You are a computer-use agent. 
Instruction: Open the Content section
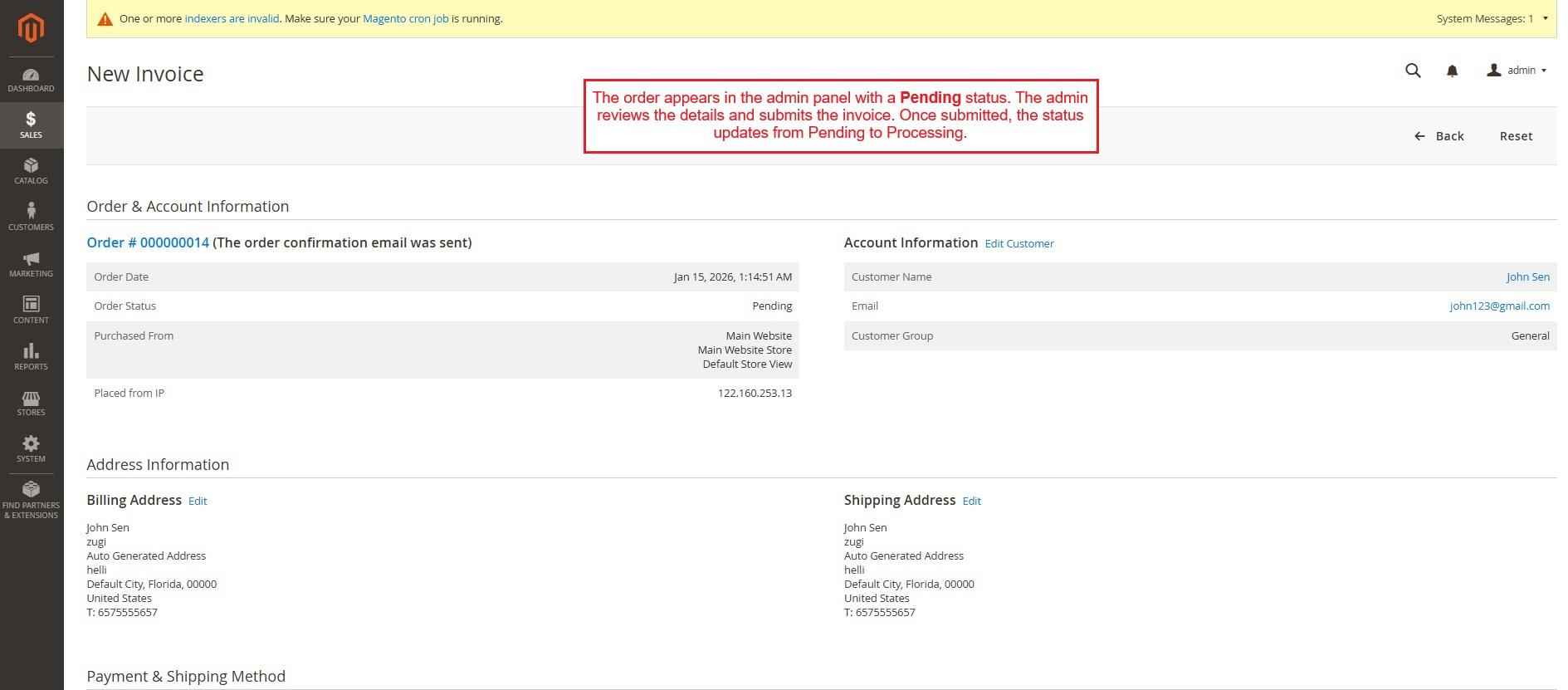pos(31,311)
